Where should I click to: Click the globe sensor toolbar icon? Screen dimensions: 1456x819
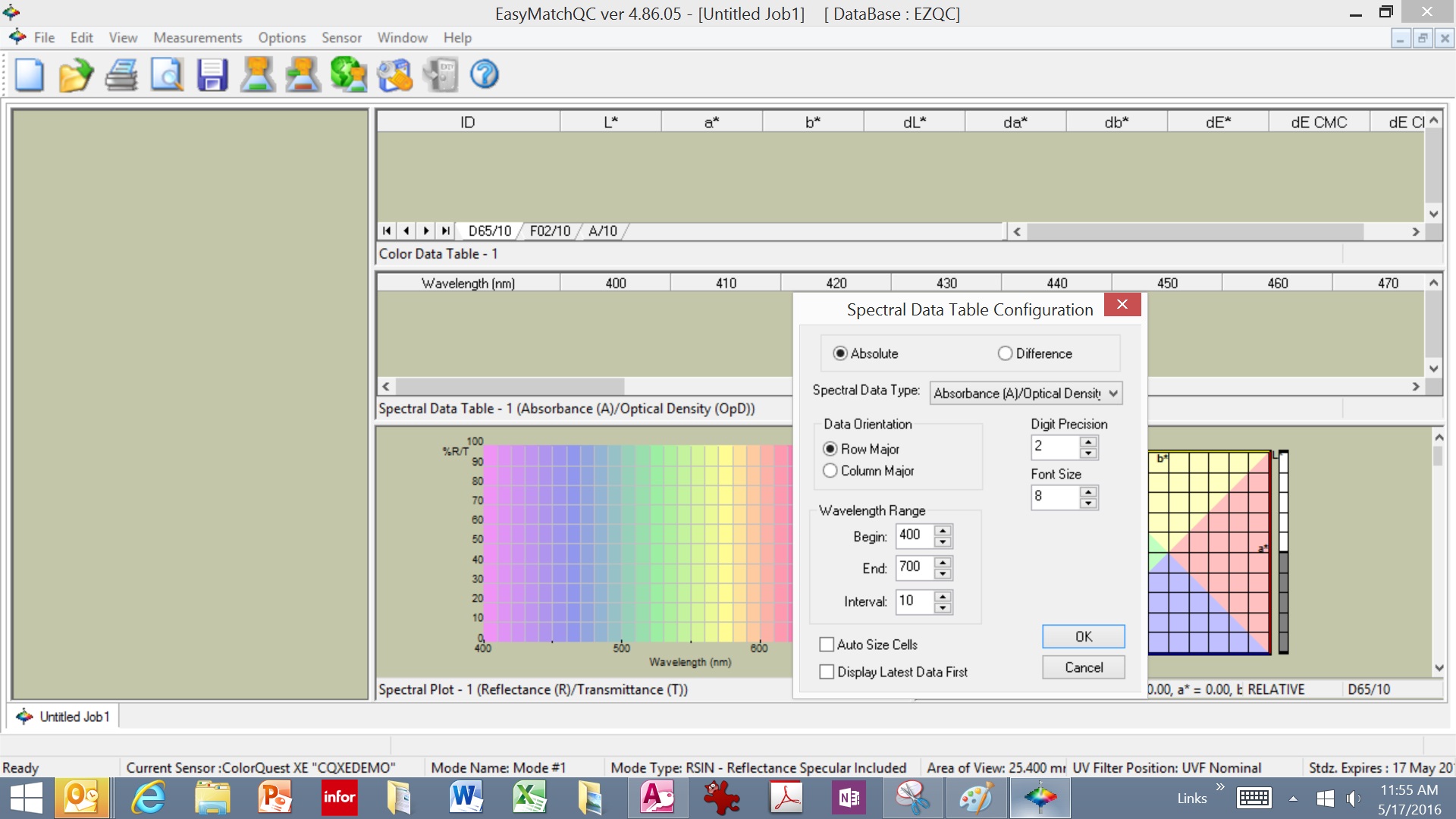348,74
